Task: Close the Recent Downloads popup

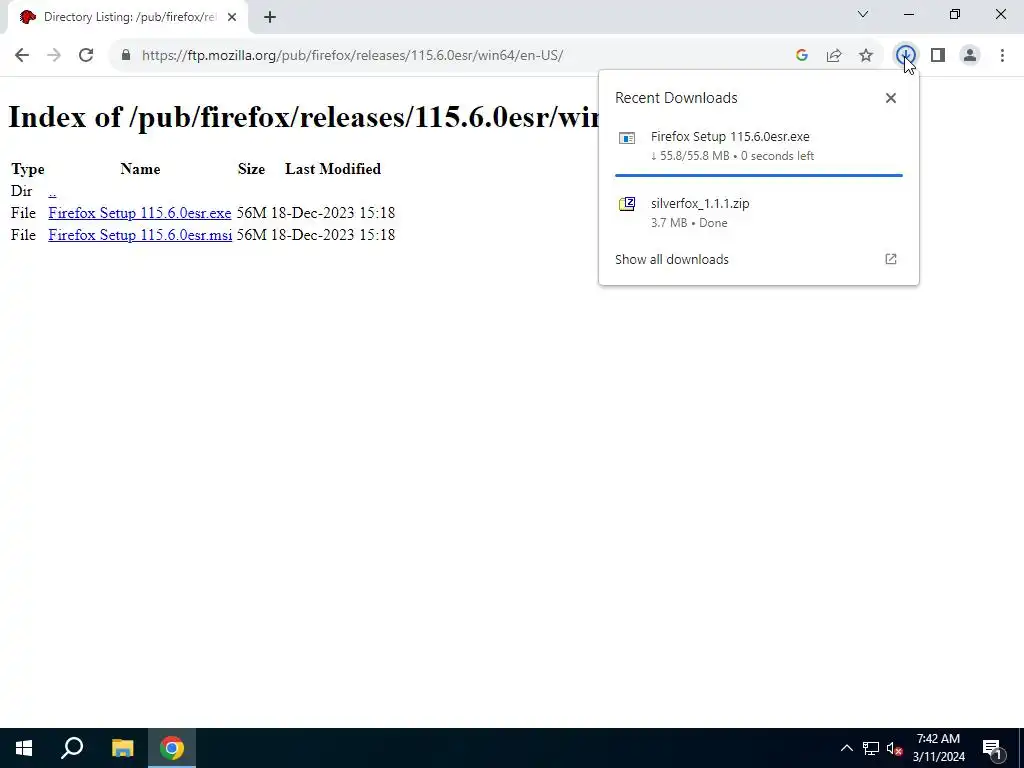Action: (891, 98)
